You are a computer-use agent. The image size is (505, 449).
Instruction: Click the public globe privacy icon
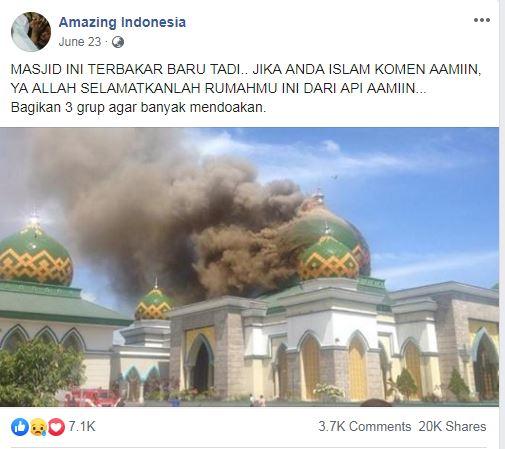coord(118,42)
